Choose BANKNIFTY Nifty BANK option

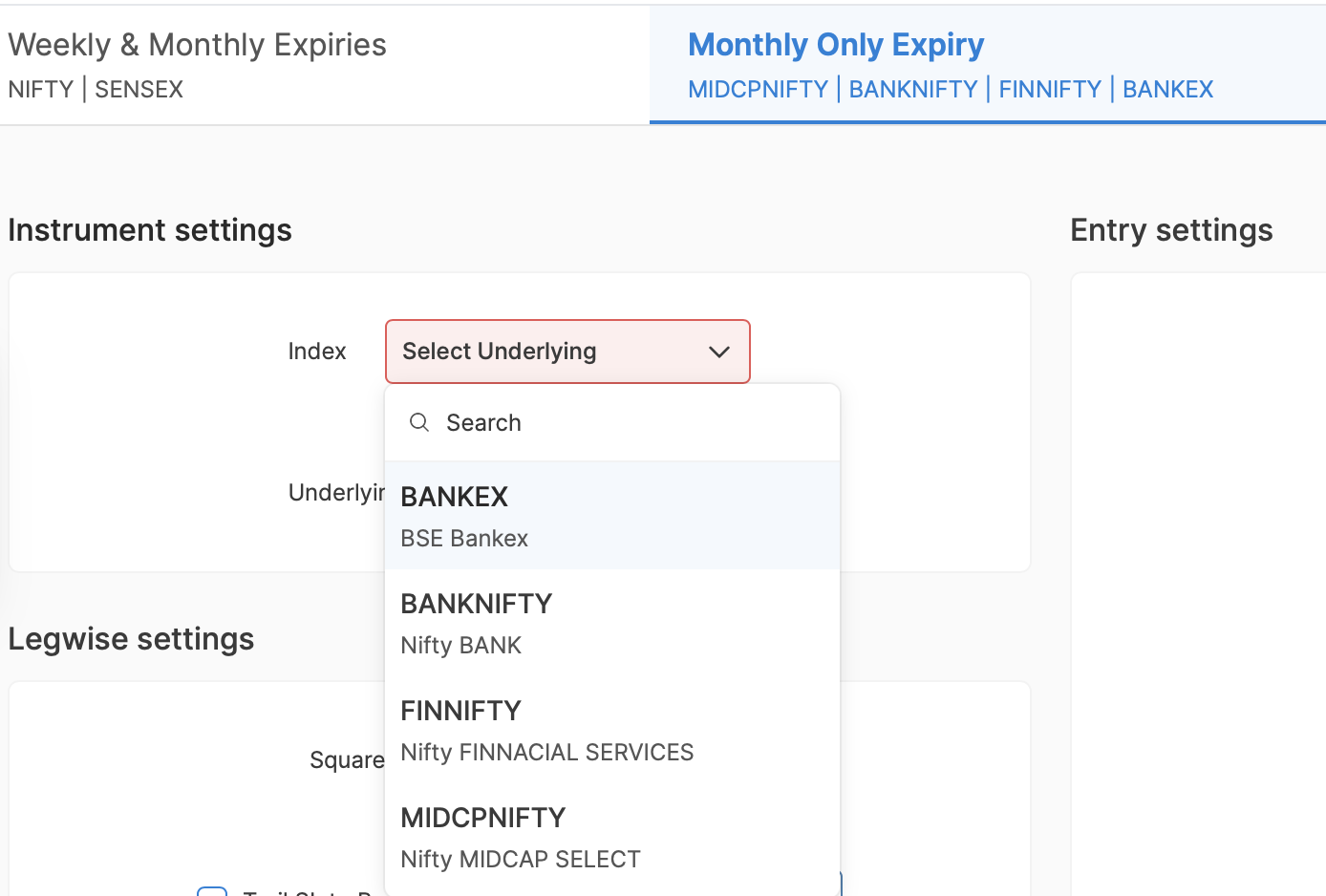tap(612, 623)
